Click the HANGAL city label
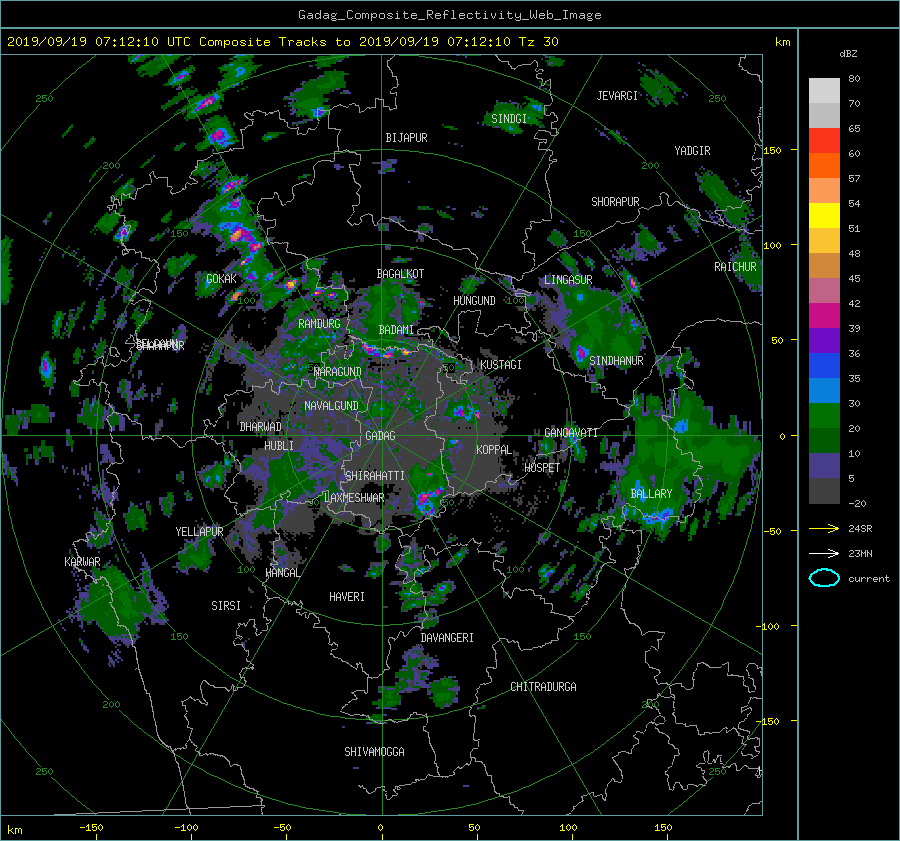Screen dimensions: 900x841 point(282,573)
